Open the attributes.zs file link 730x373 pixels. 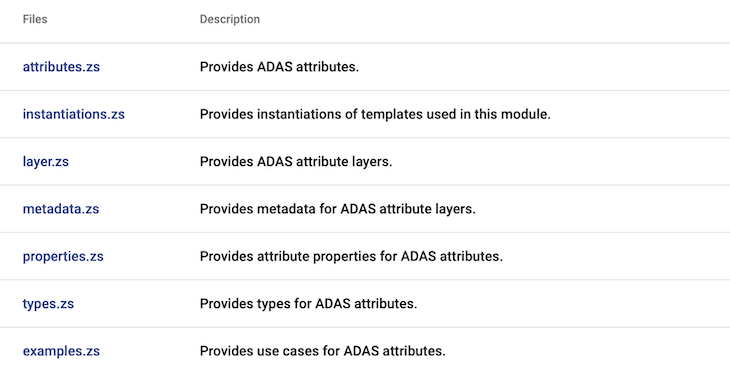point(61,67)
